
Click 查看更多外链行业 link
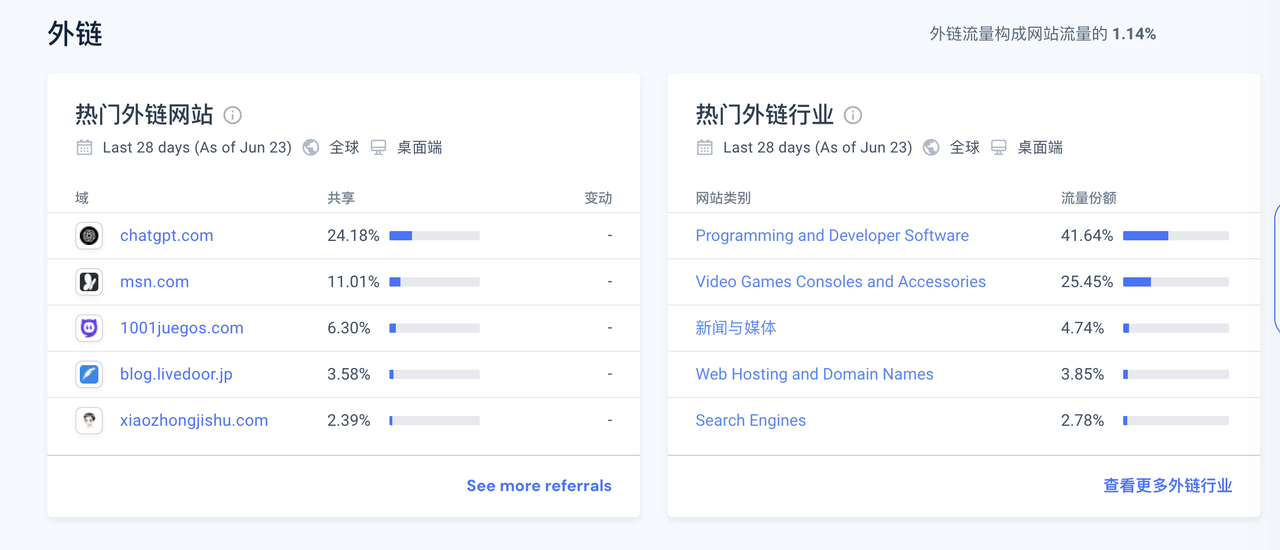tap(1167, 486)
